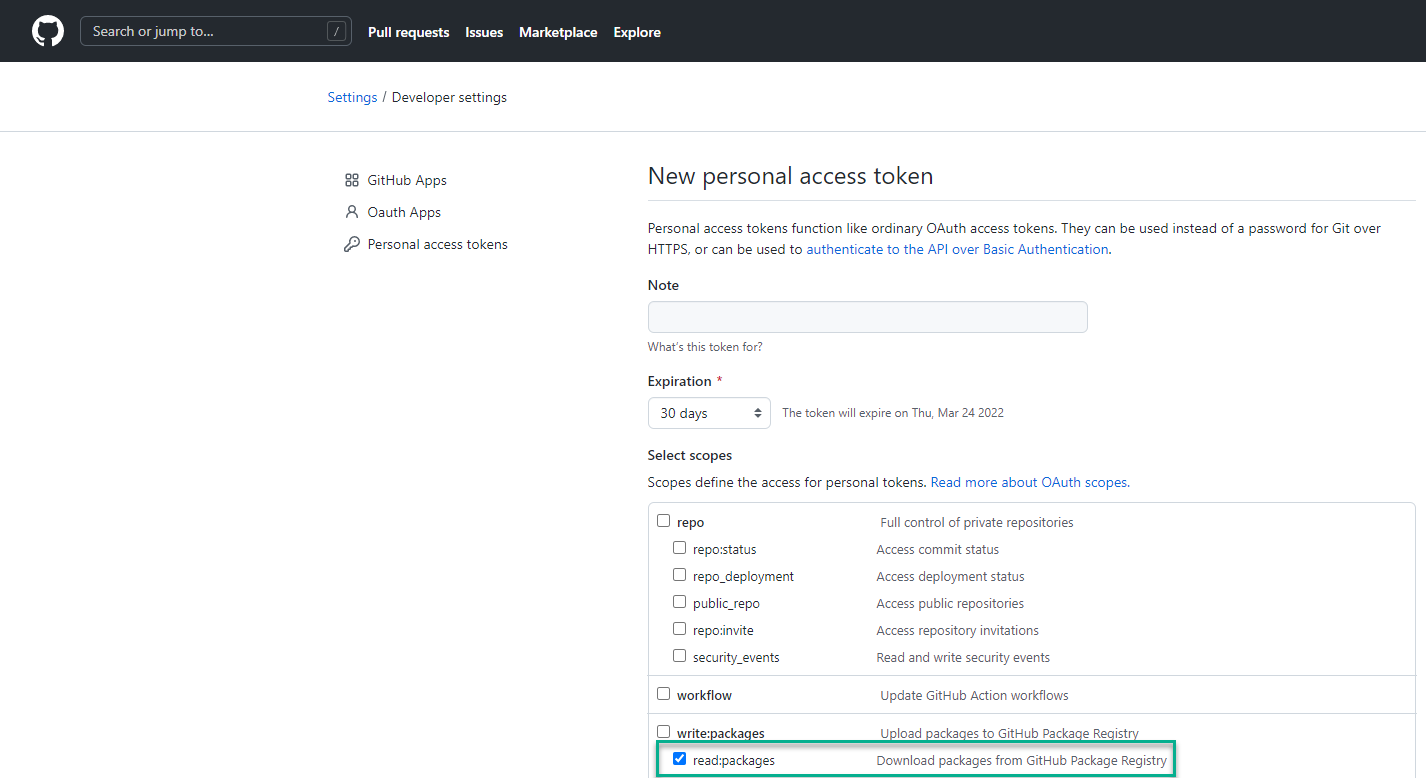
Task: Check the repo:status checkbox
Action: (x=679, y=548)
